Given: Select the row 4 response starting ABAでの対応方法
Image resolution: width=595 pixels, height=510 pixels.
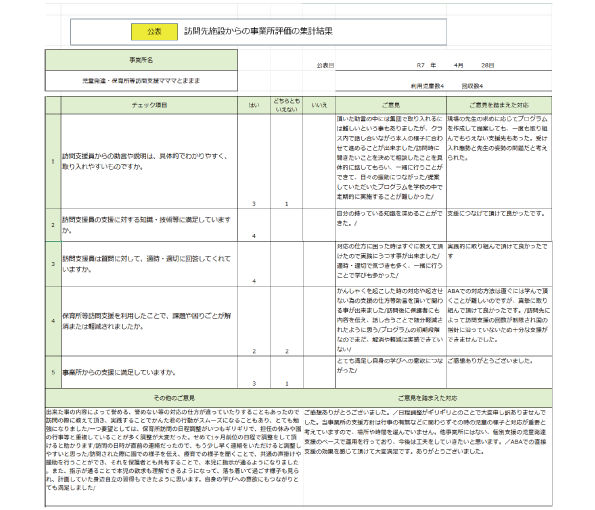Looking at the screenshot, I should (x=499, y=321).
